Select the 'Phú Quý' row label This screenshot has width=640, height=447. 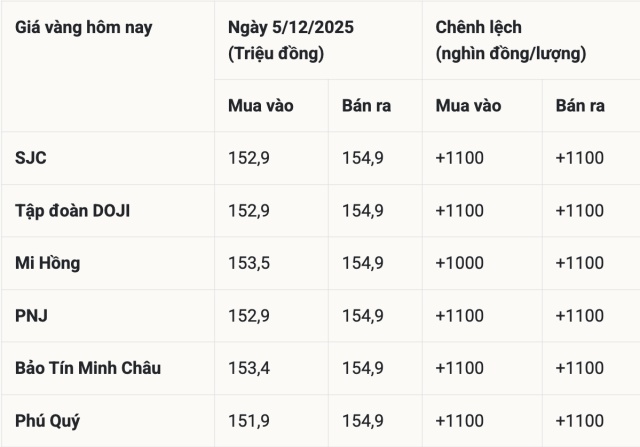point(49,420)
